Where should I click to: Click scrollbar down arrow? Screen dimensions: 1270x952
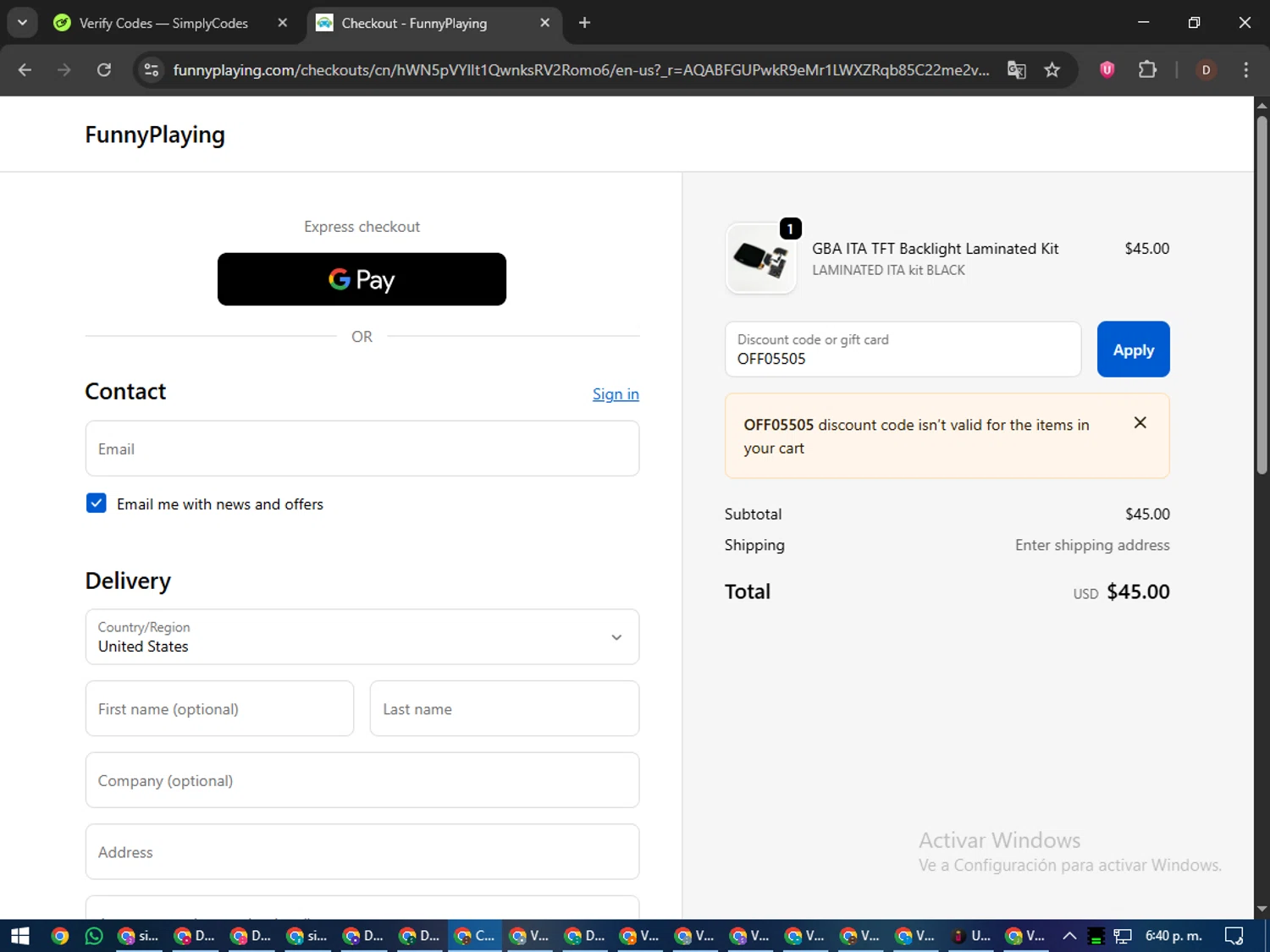coord(1262,909)
